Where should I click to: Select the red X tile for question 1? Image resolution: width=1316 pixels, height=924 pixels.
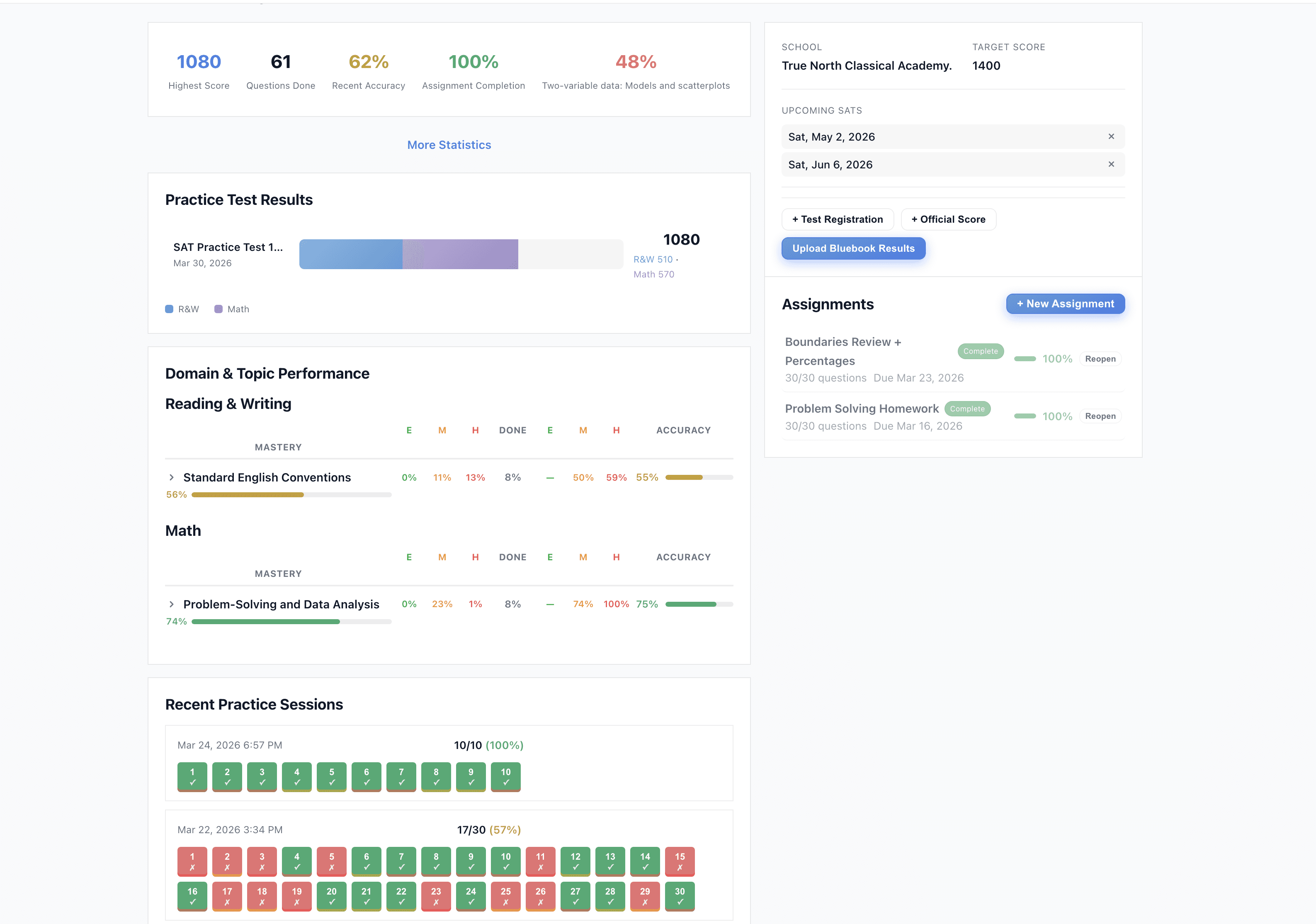pos(192,861)
